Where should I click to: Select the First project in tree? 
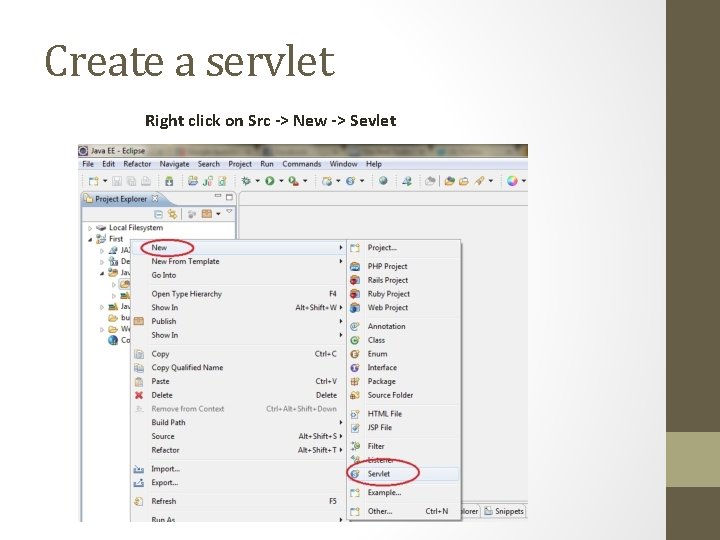tap(116, 239)
